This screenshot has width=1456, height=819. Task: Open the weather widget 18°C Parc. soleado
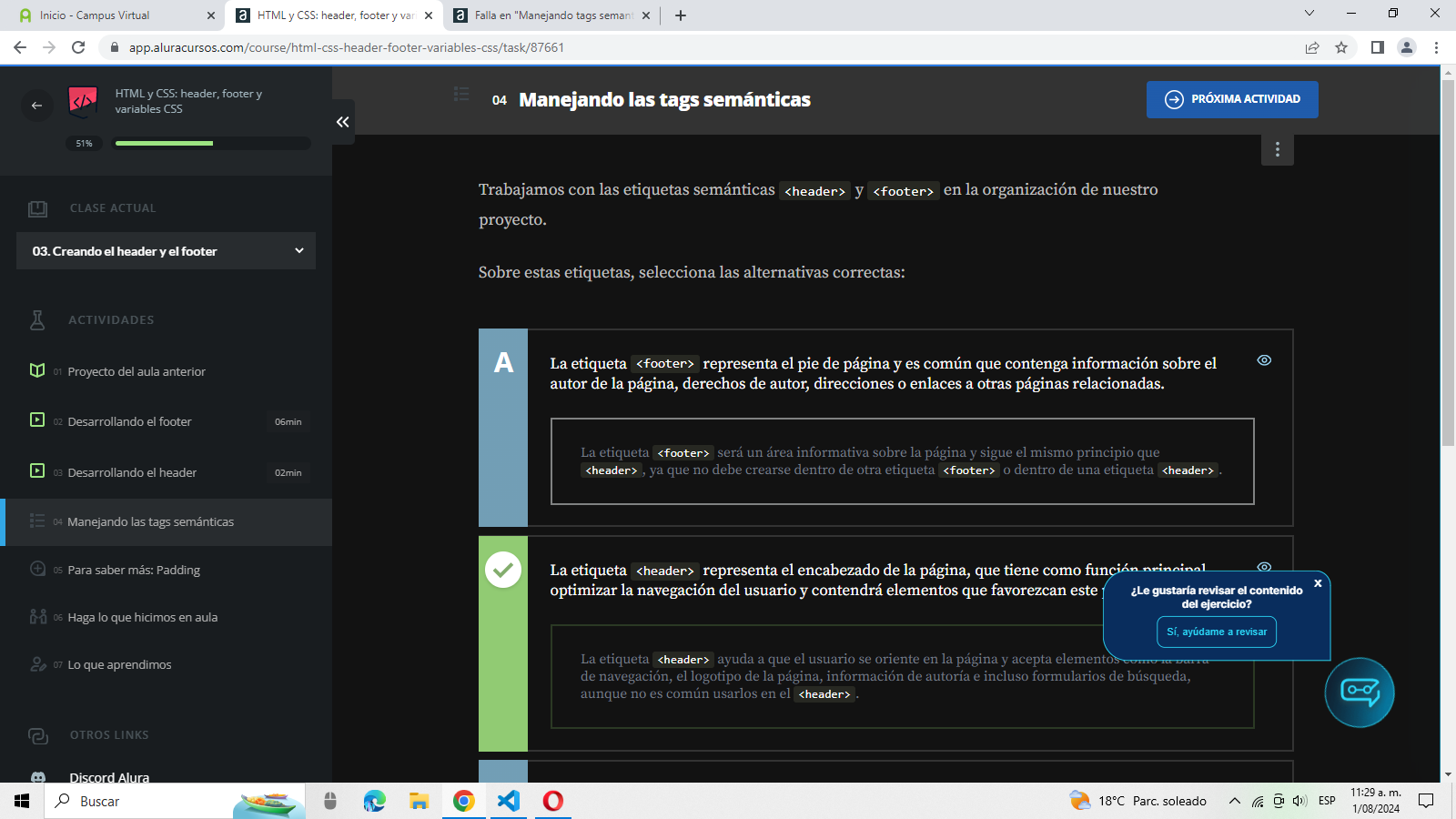click(x=1137, y=801)
